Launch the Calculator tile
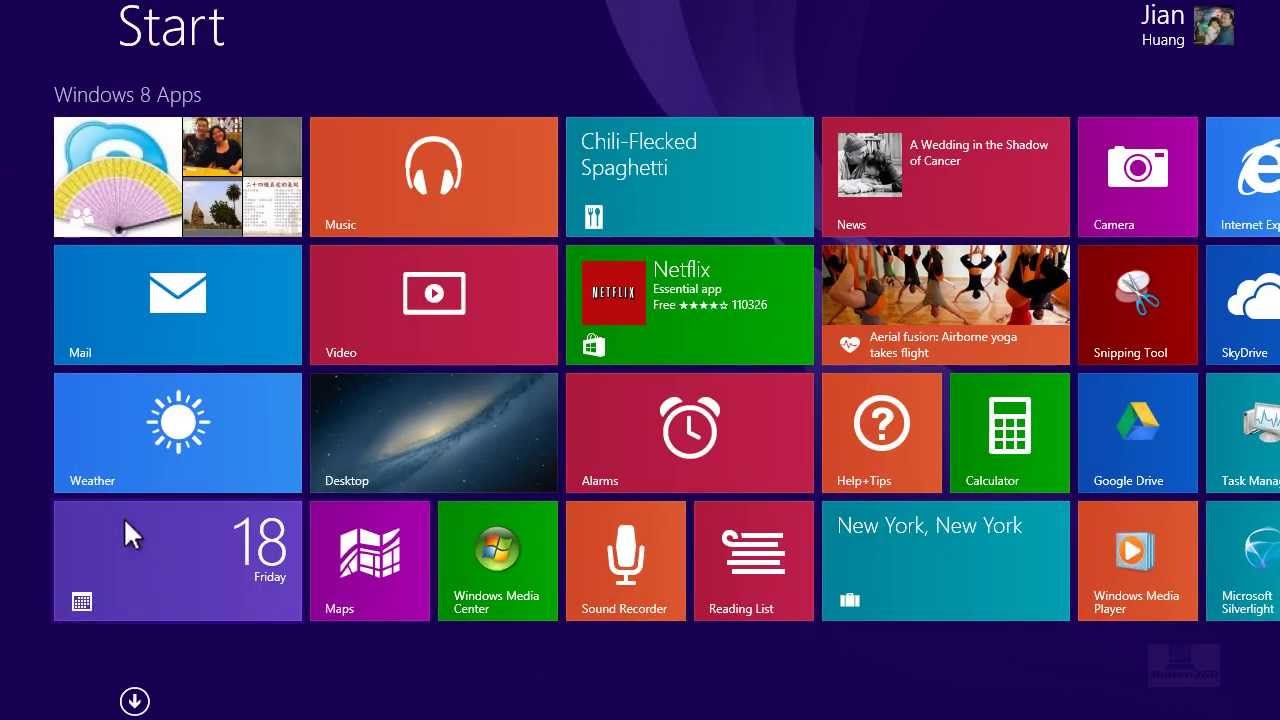The height and width of the screenshot is (720, 1280). click(1010, 433)
